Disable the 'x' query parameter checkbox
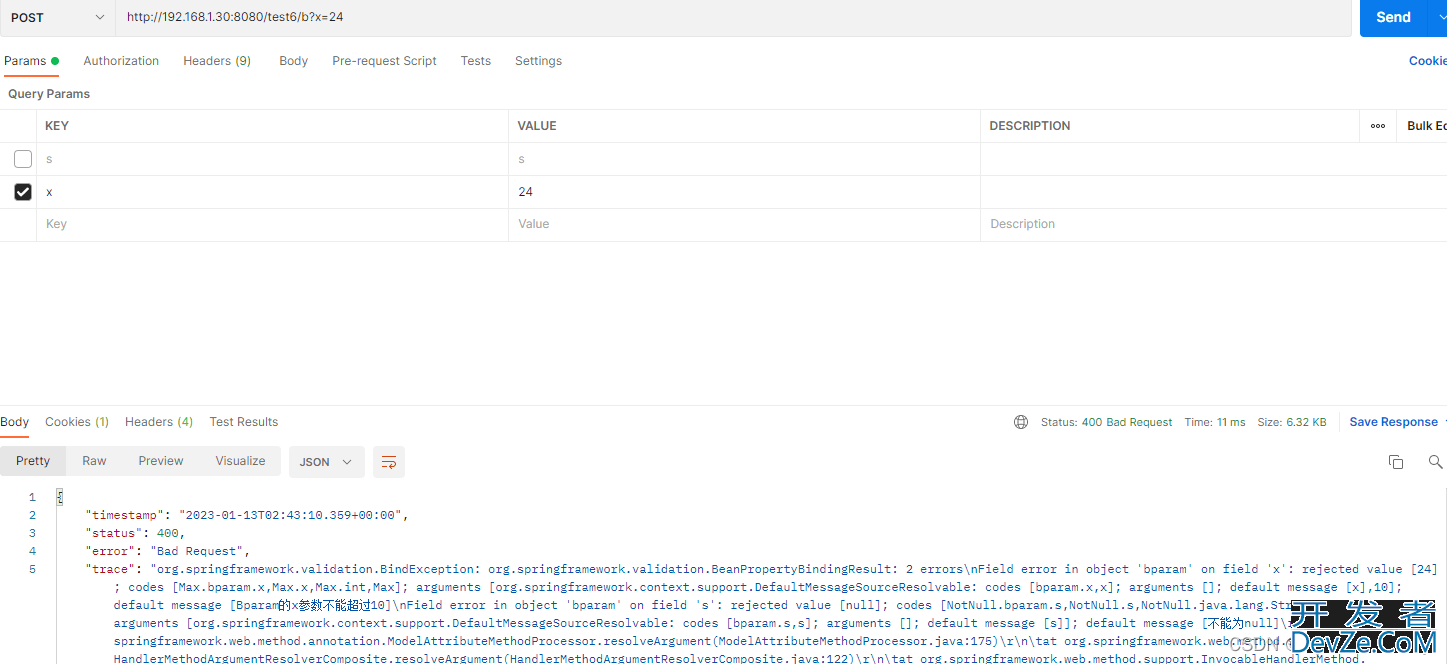Viewport: 1447px width, 664px height. coord(23,192)
